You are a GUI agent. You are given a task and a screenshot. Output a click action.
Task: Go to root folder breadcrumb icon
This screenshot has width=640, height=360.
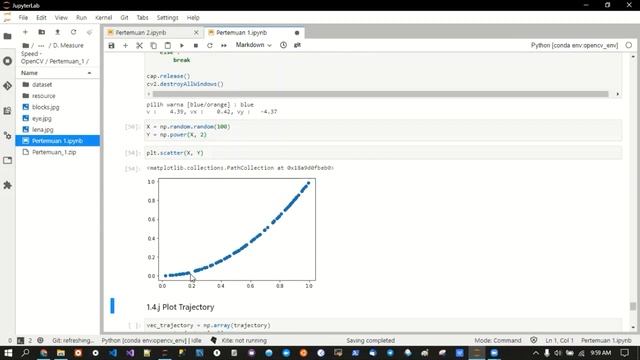(x=25, y=45)
